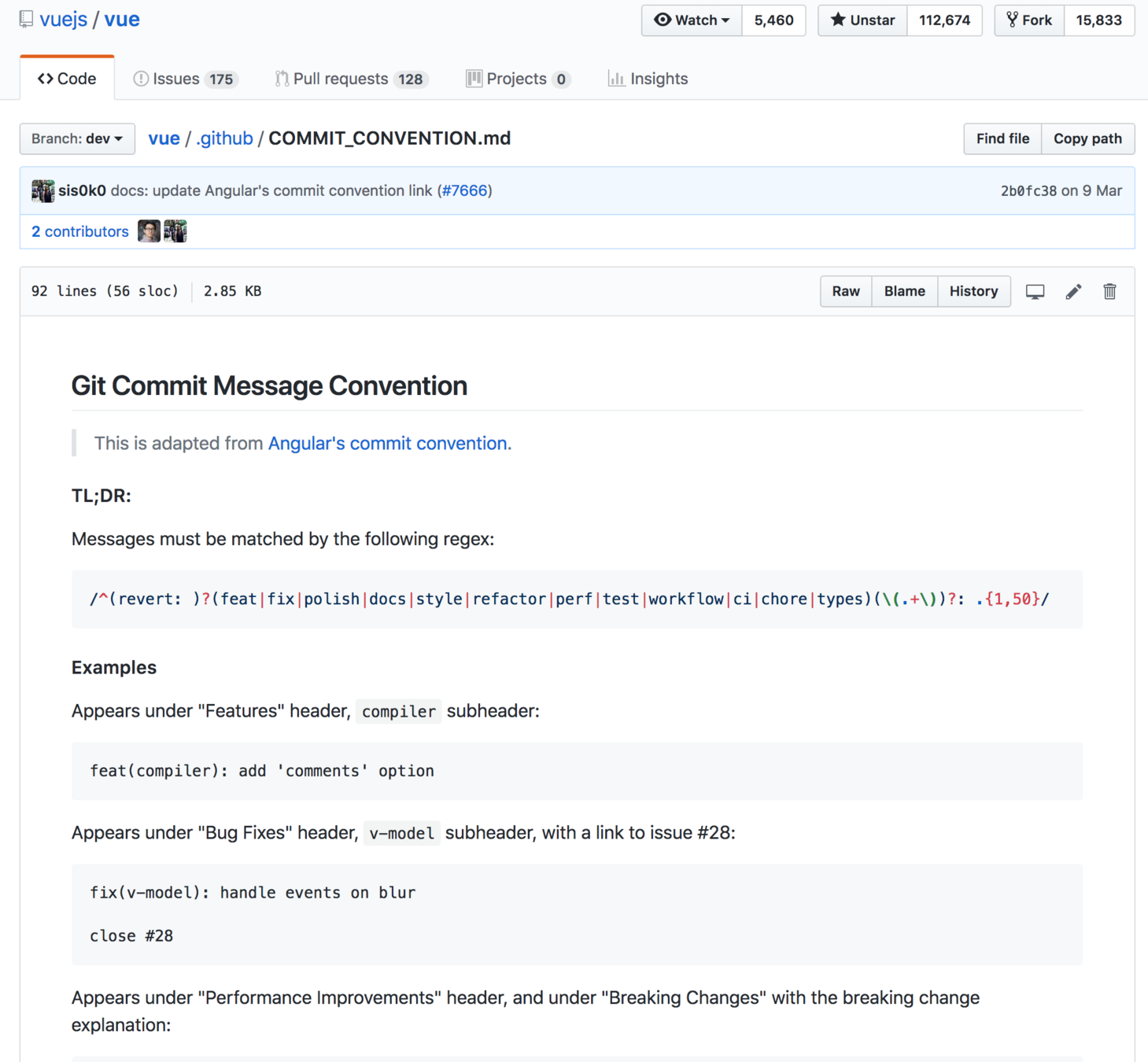Open Angular's commit convention link

click(x=387, y=443)
